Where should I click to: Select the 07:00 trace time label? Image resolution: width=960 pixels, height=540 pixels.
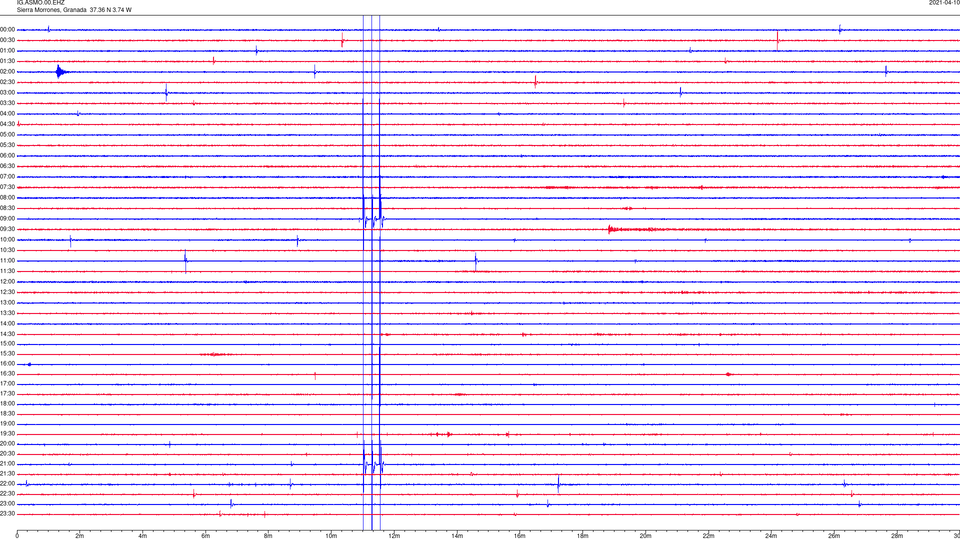coord(8,177)
